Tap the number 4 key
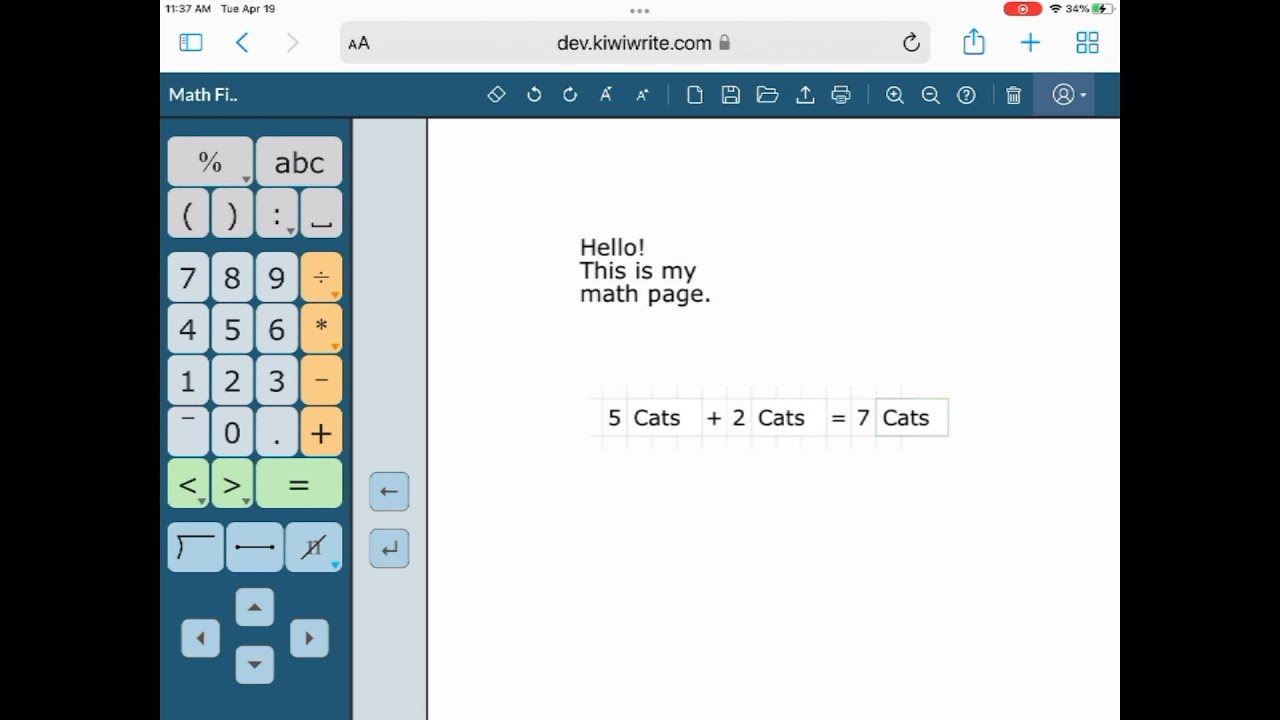The height and width of the screenshot is (720, 1280). click(x=188, y=329)
